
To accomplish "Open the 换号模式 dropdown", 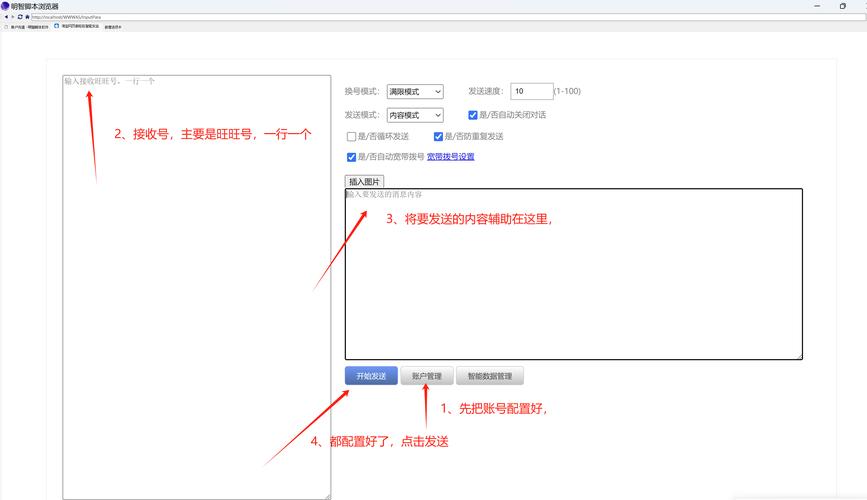I will 414,91.
